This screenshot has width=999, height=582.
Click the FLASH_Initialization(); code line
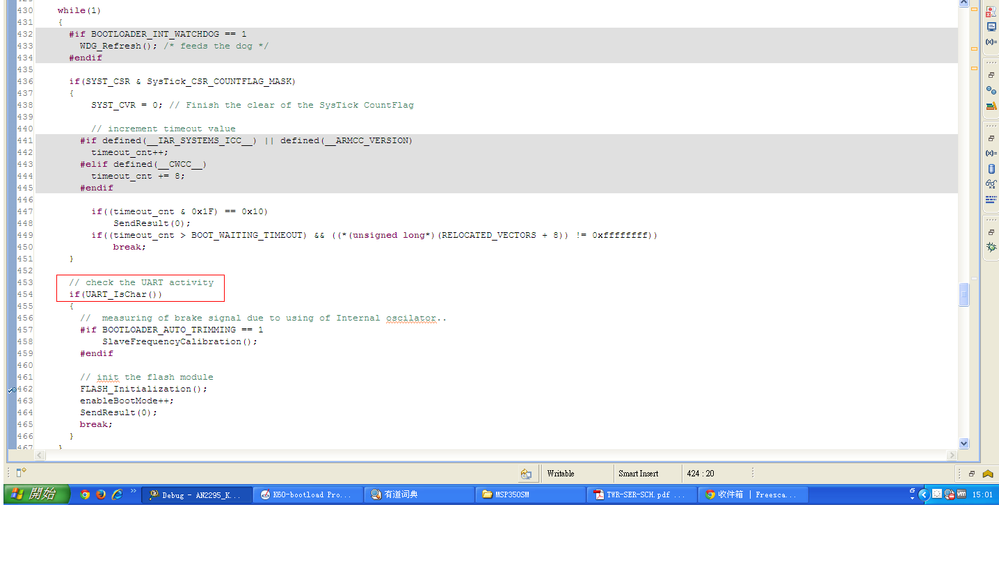tap(143, 389)
